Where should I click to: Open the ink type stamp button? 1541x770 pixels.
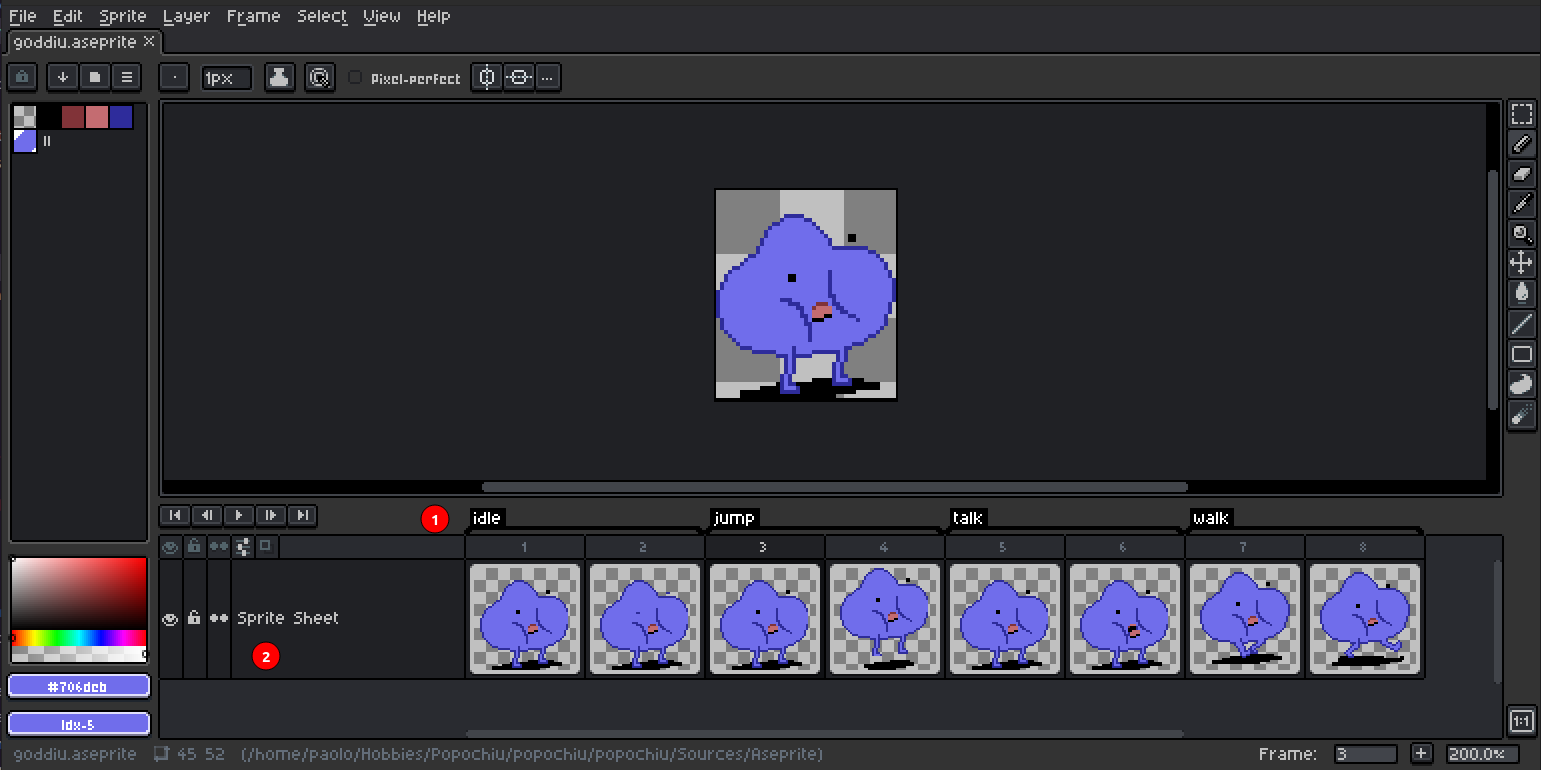(280, 77)
